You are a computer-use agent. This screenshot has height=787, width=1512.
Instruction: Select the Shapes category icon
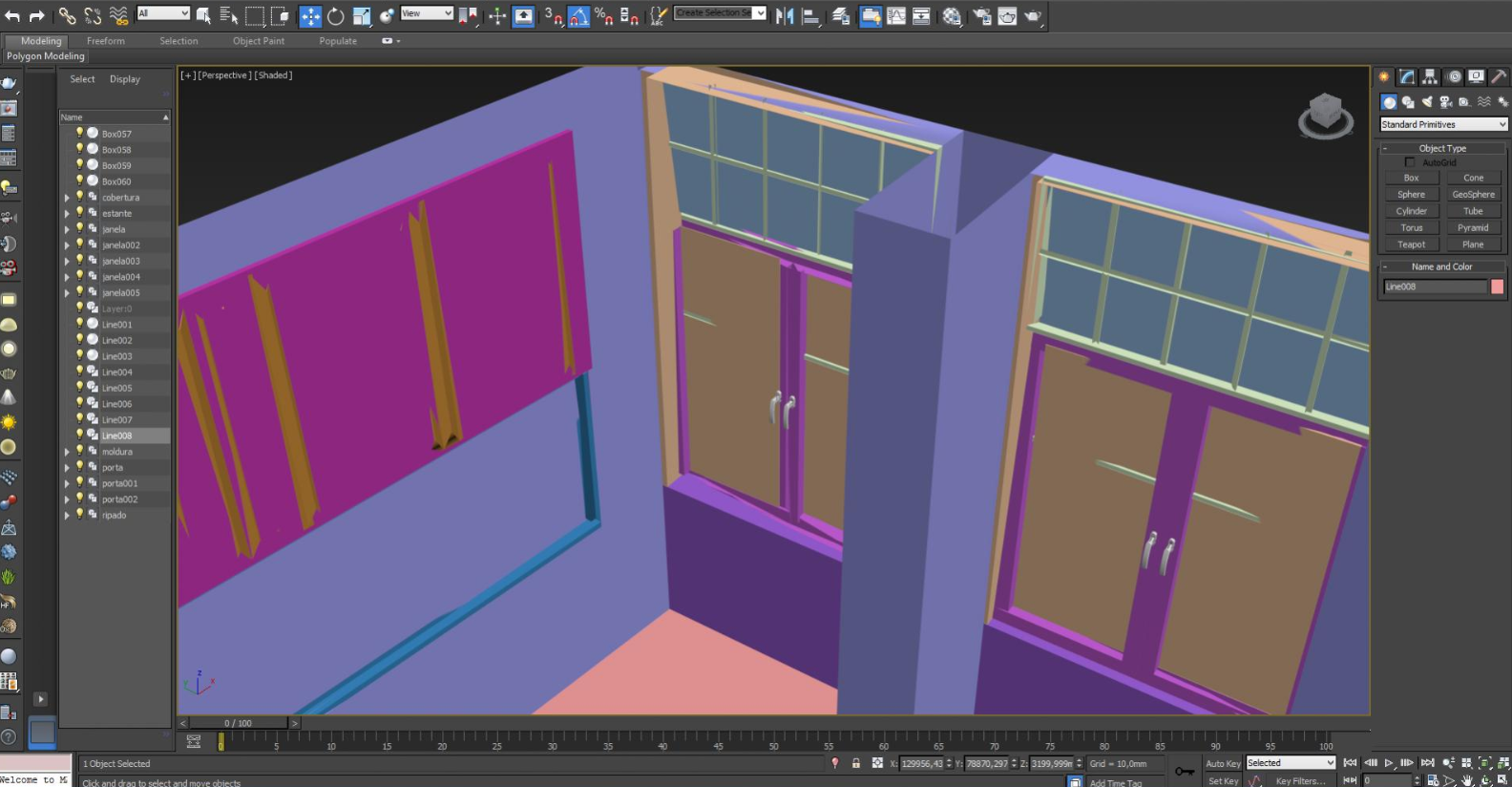[1408, 102]
